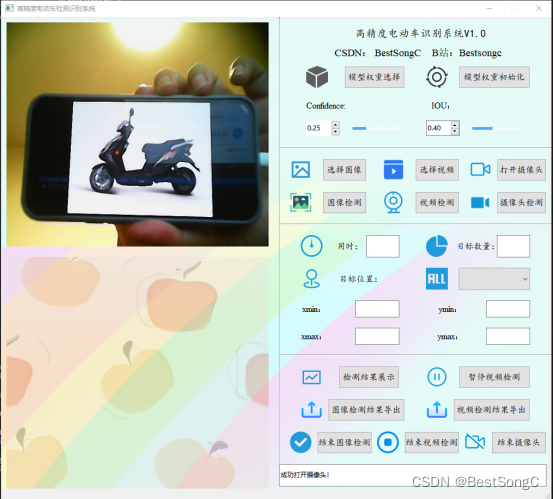Show results via 检测结果展示 button
The height and width of the screenshot is (499, 554).
tap(369, 377)
